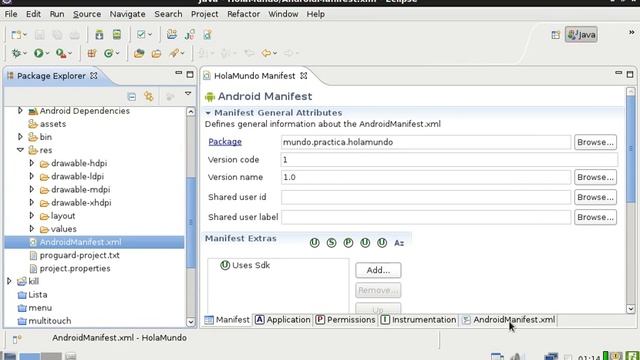The width and height of the screenshot is (640, 360).
Task: Click the New Java Package icon
Action: coord(92,53)
